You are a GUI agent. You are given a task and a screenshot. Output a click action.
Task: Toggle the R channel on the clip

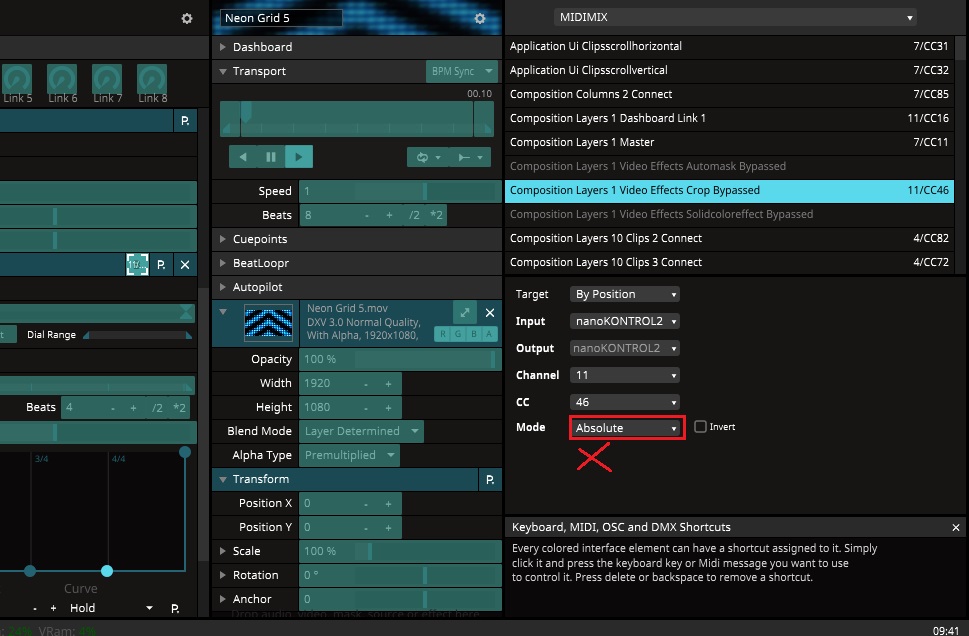[x=442, y=334]
